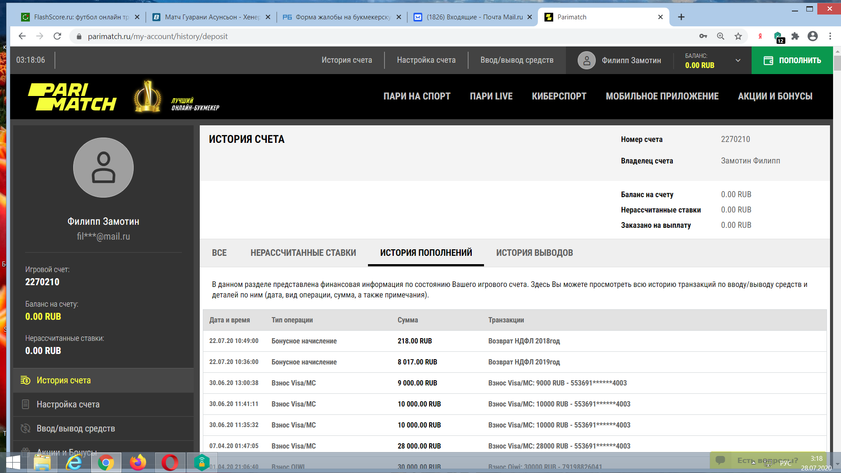Click the Настройка счета sidebar icon

25,404
